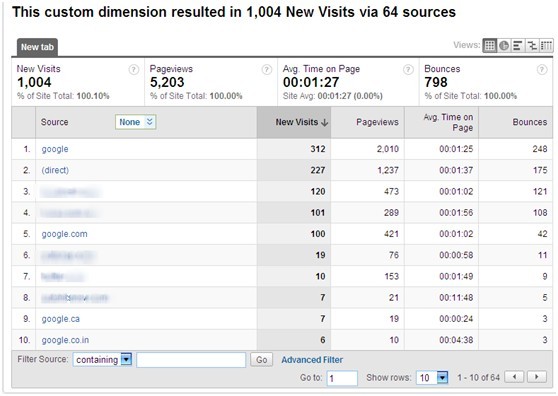Open the Advanced Filter link
This screenshot has height=396, width=558.
coord(312,360)
